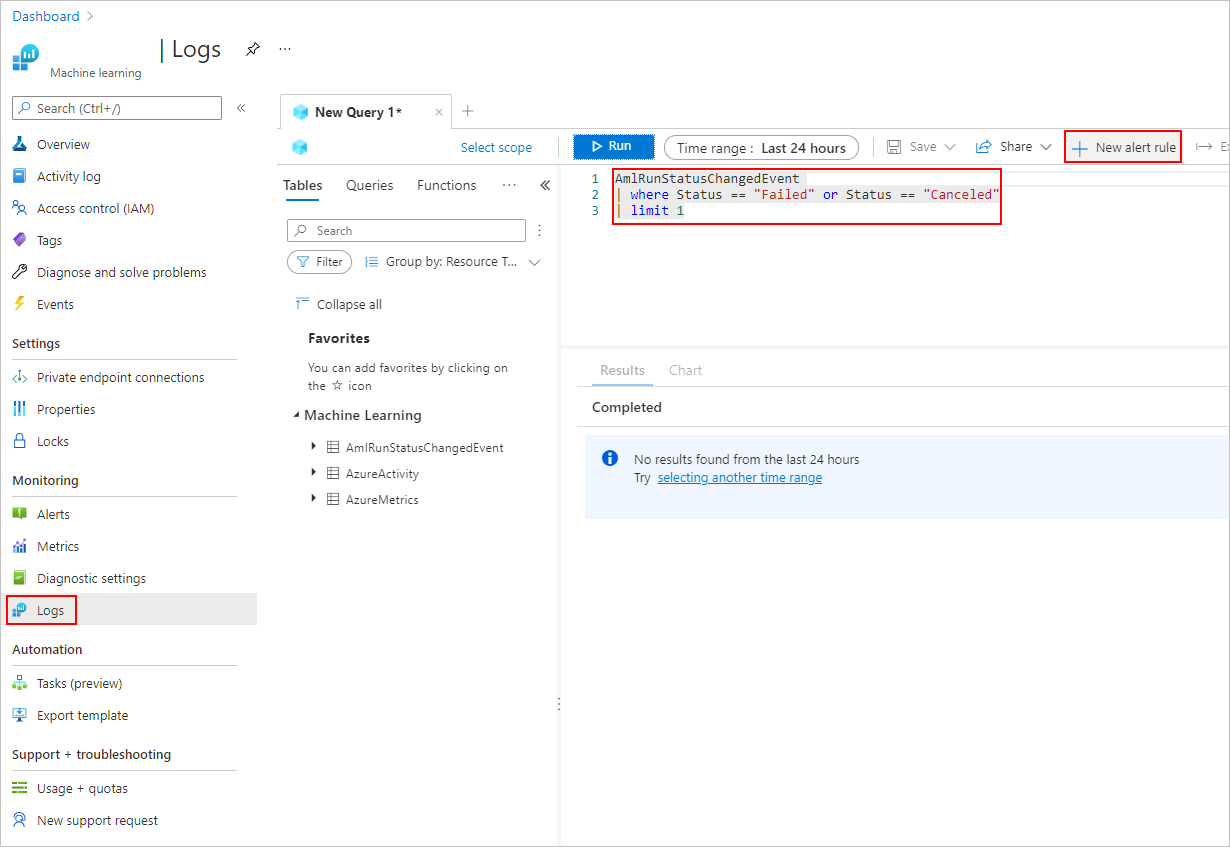Add a new query tab
This screenshot has height=847, width=1230.
467,111
